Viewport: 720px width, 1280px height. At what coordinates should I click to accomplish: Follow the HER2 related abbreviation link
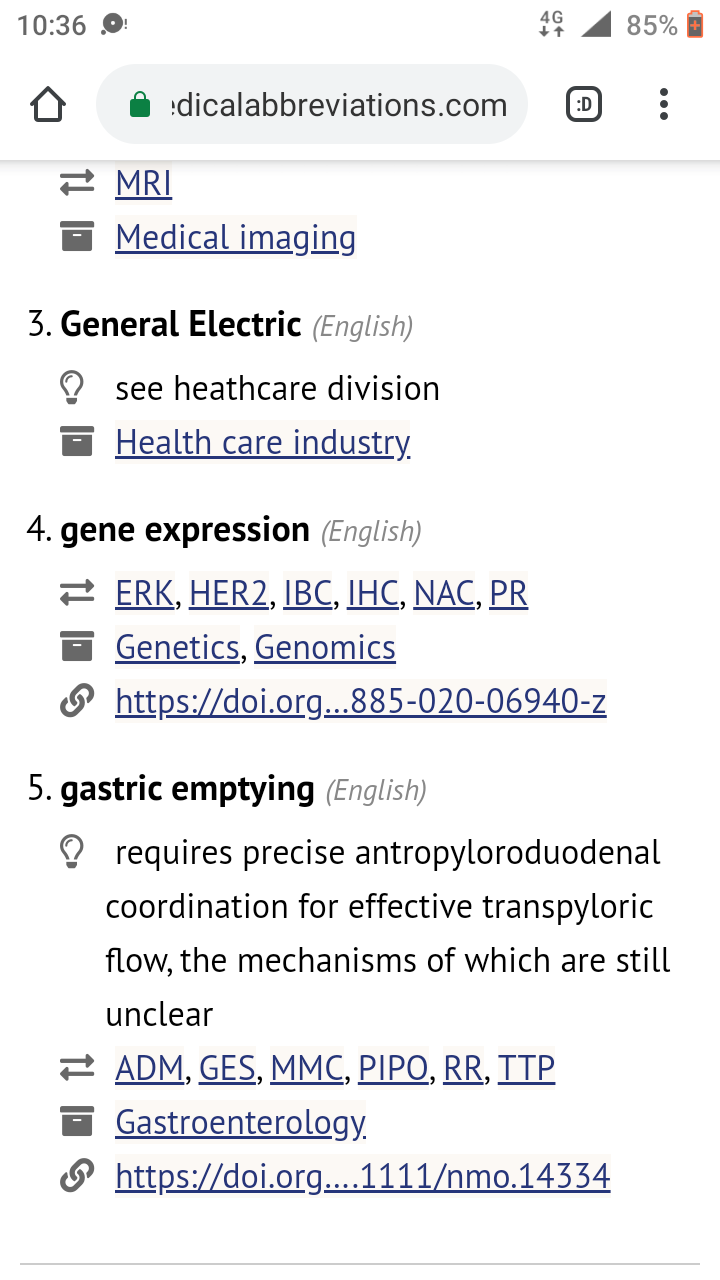click(229, 594)
